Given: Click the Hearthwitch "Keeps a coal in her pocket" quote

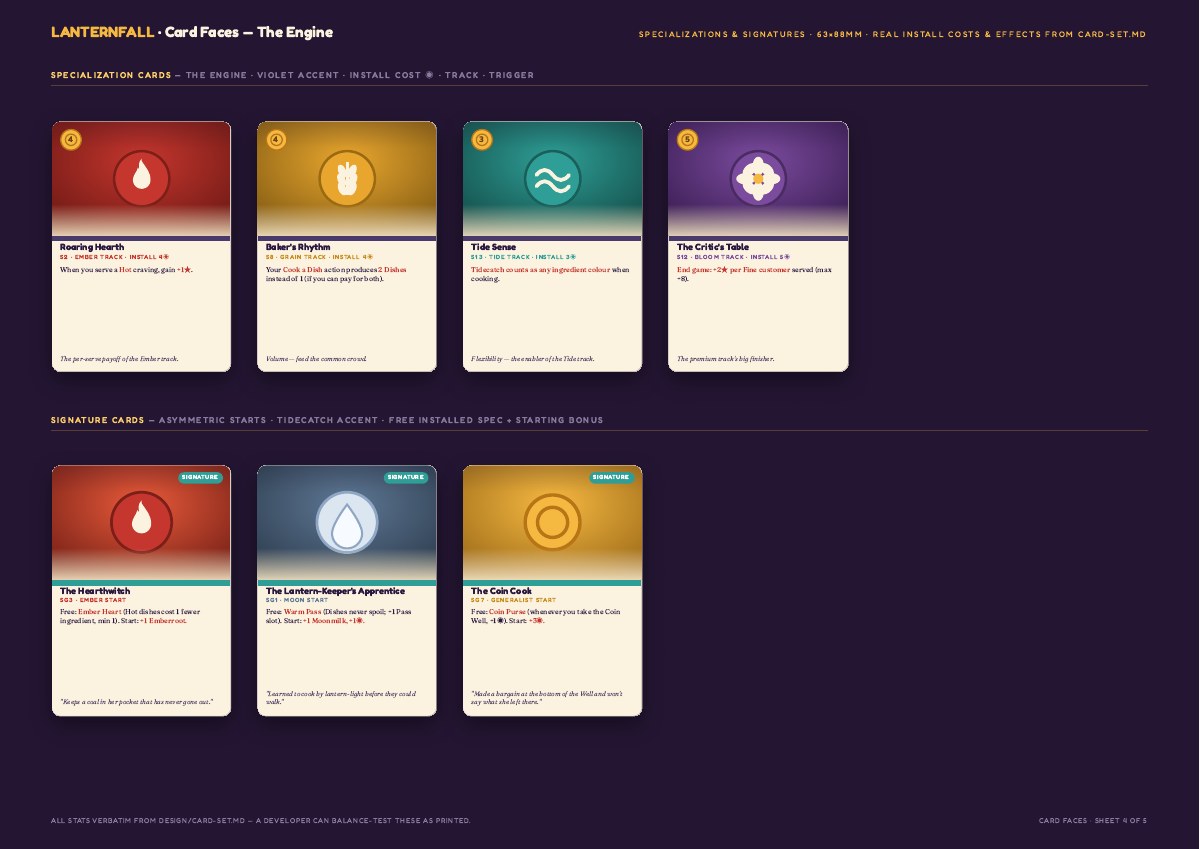Looking at the screenshot, I should tap(136, 702).
